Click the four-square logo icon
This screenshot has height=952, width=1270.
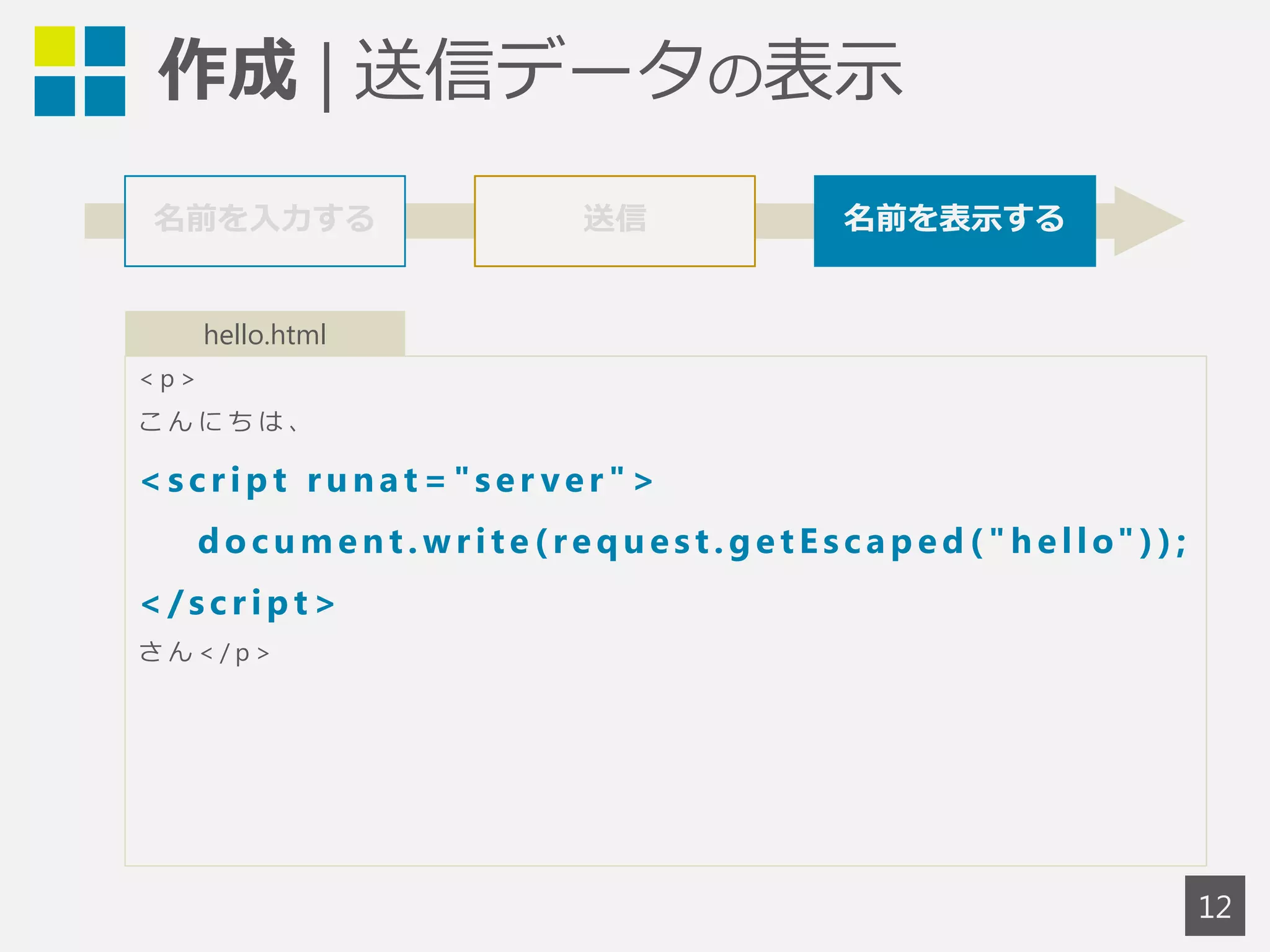click(80, 71)
